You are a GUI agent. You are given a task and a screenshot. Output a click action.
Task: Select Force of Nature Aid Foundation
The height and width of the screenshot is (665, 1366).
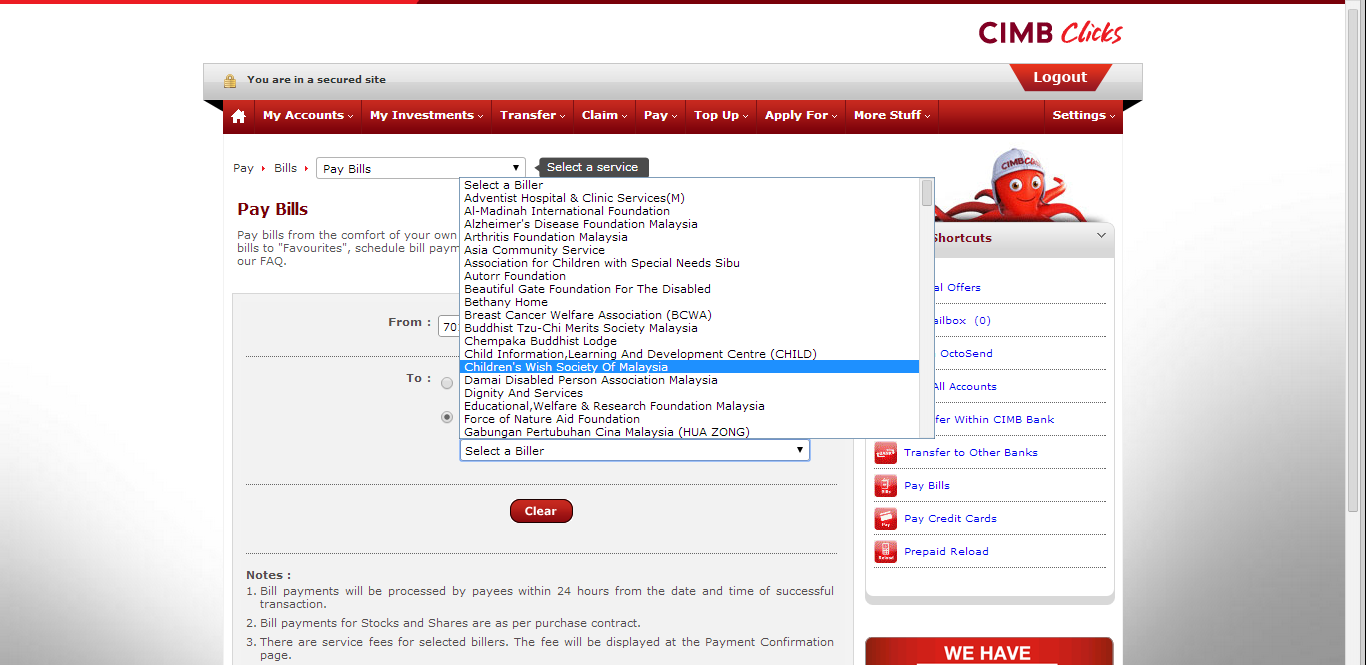pos(689,419)
